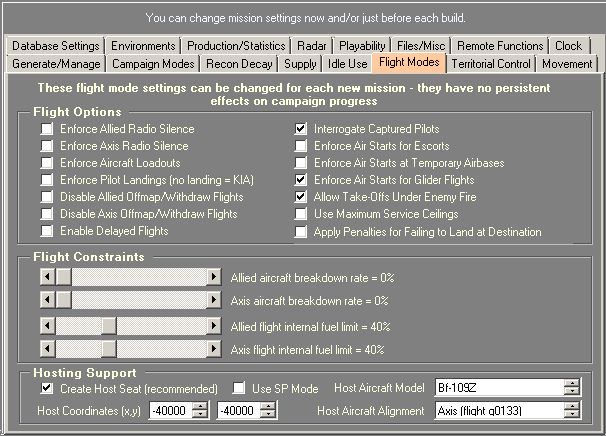Toggle Use SP Mode checkbox
Image resolution: width=606 pixels, height=436 pixels.
click(x=240, y=388)
